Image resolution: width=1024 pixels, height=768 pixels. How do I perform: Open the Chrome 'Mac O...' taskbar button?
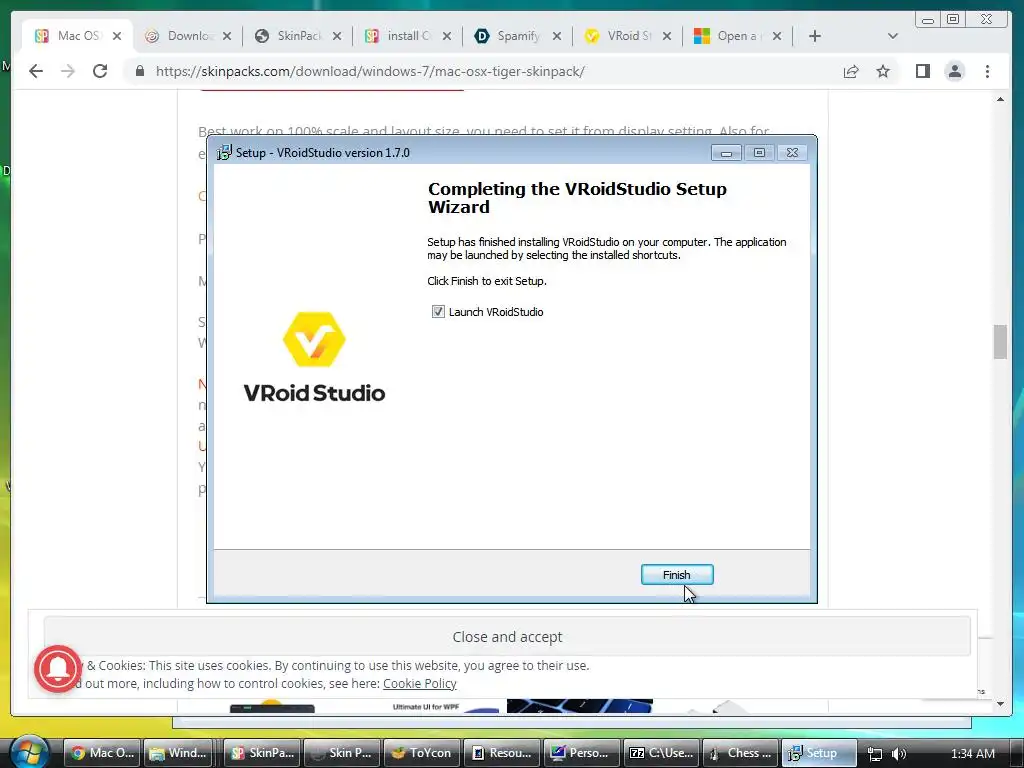103,753
